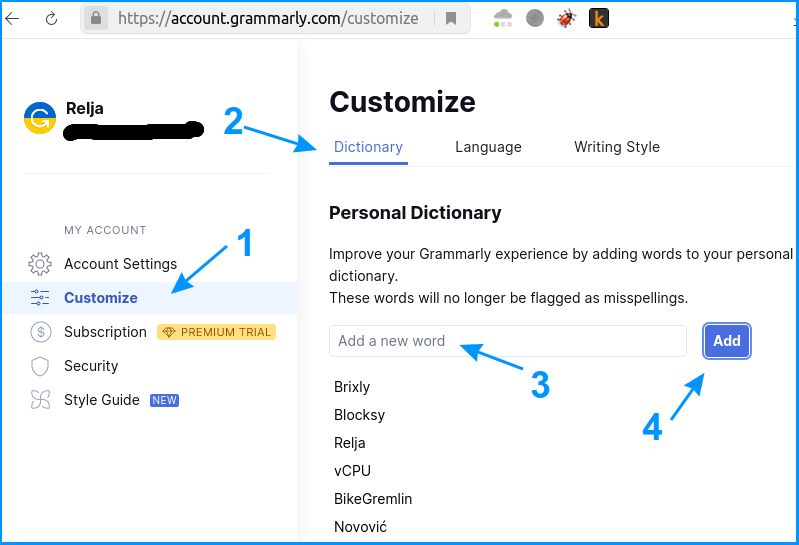The height and width of the screenshot is (545, 799).
Task: Click the 'MY ACCOUNT' section label
Action: pos(105,230)
